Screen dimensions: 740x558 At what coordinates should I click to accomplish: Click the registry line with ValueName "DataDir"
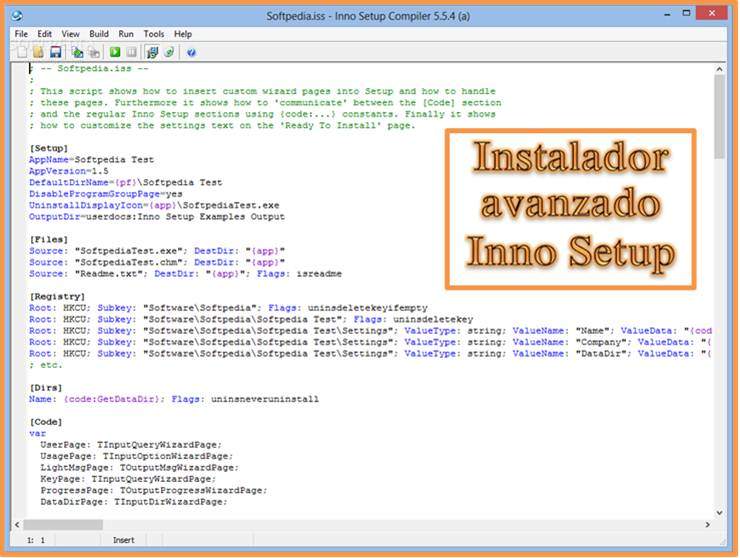[x=370, y=354]
